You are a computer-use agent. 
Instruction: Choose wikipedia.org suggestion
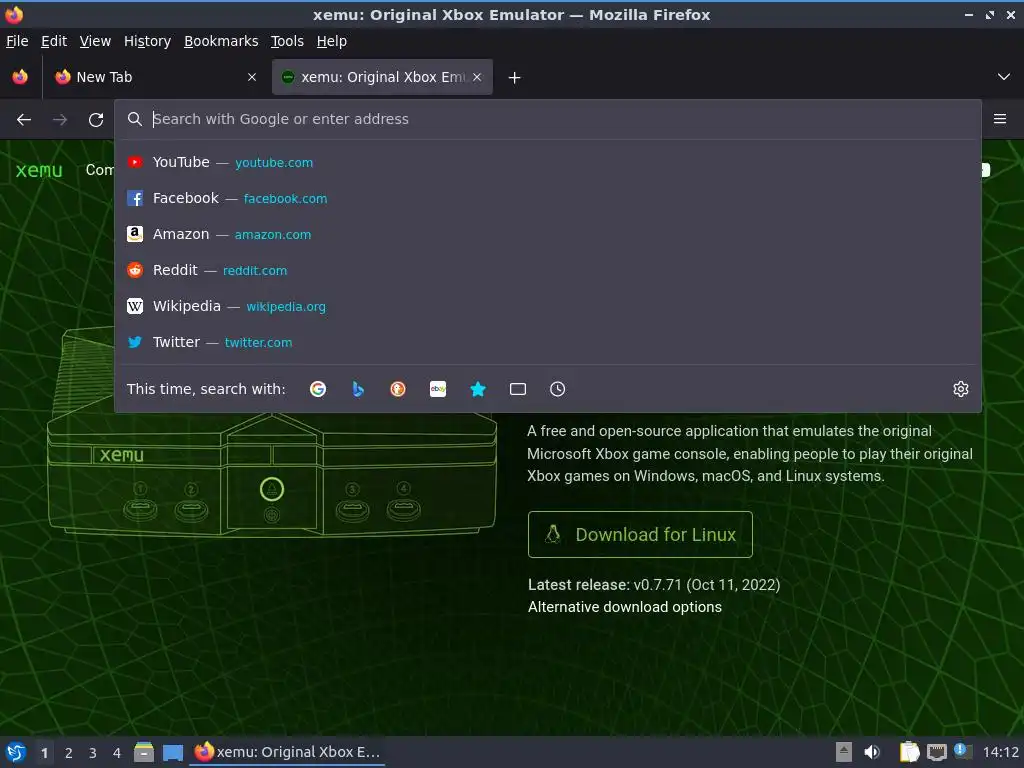coord(548,306)
